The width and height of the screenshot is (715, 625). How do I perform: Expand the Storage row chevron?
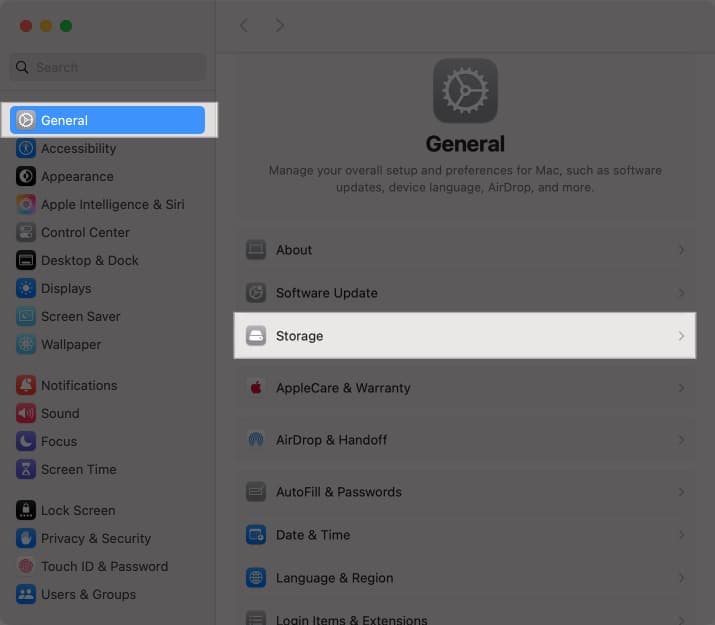pos(681,336)
